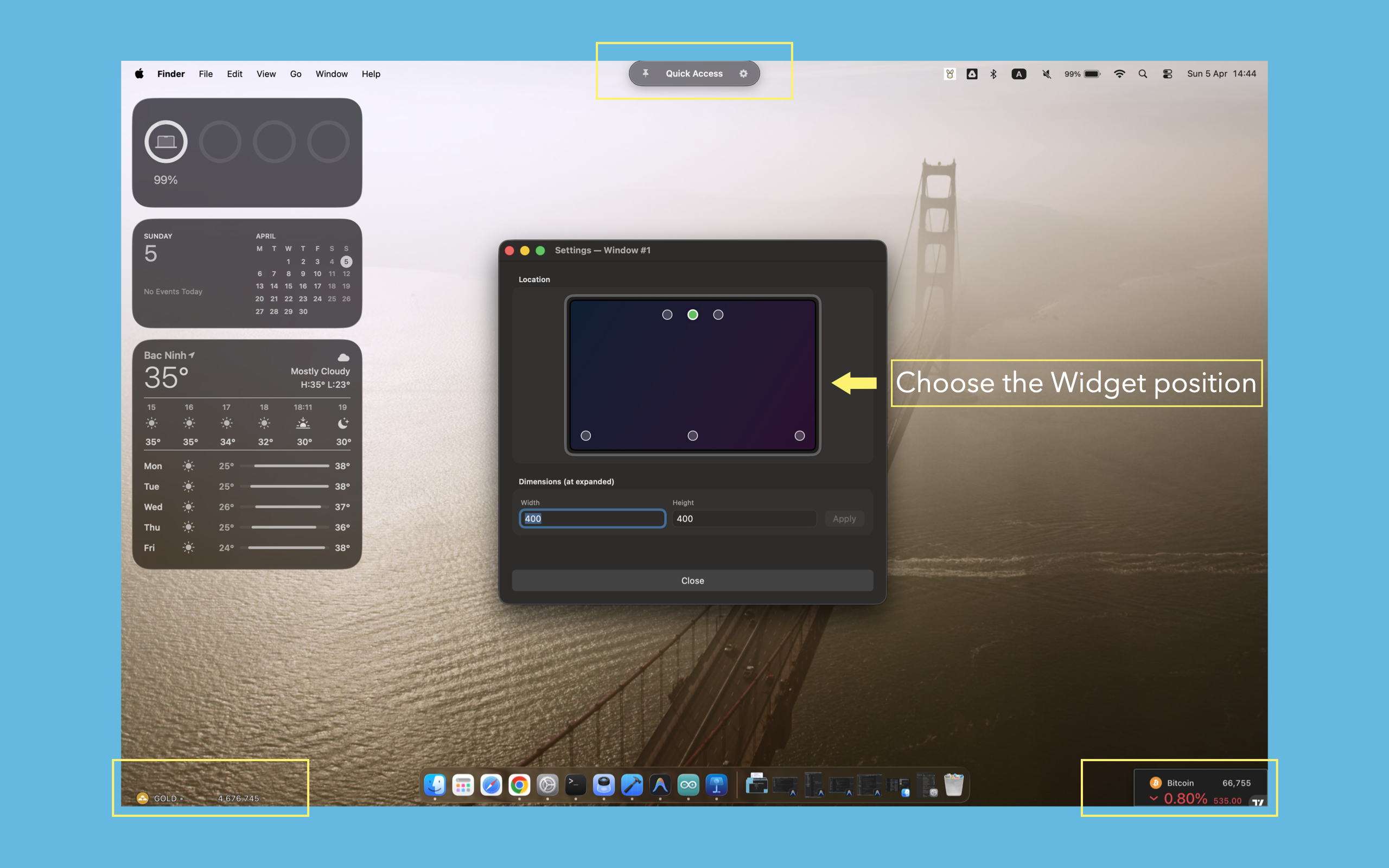
Task: Select the top-right widget position
Action: (x=718, y=315)
